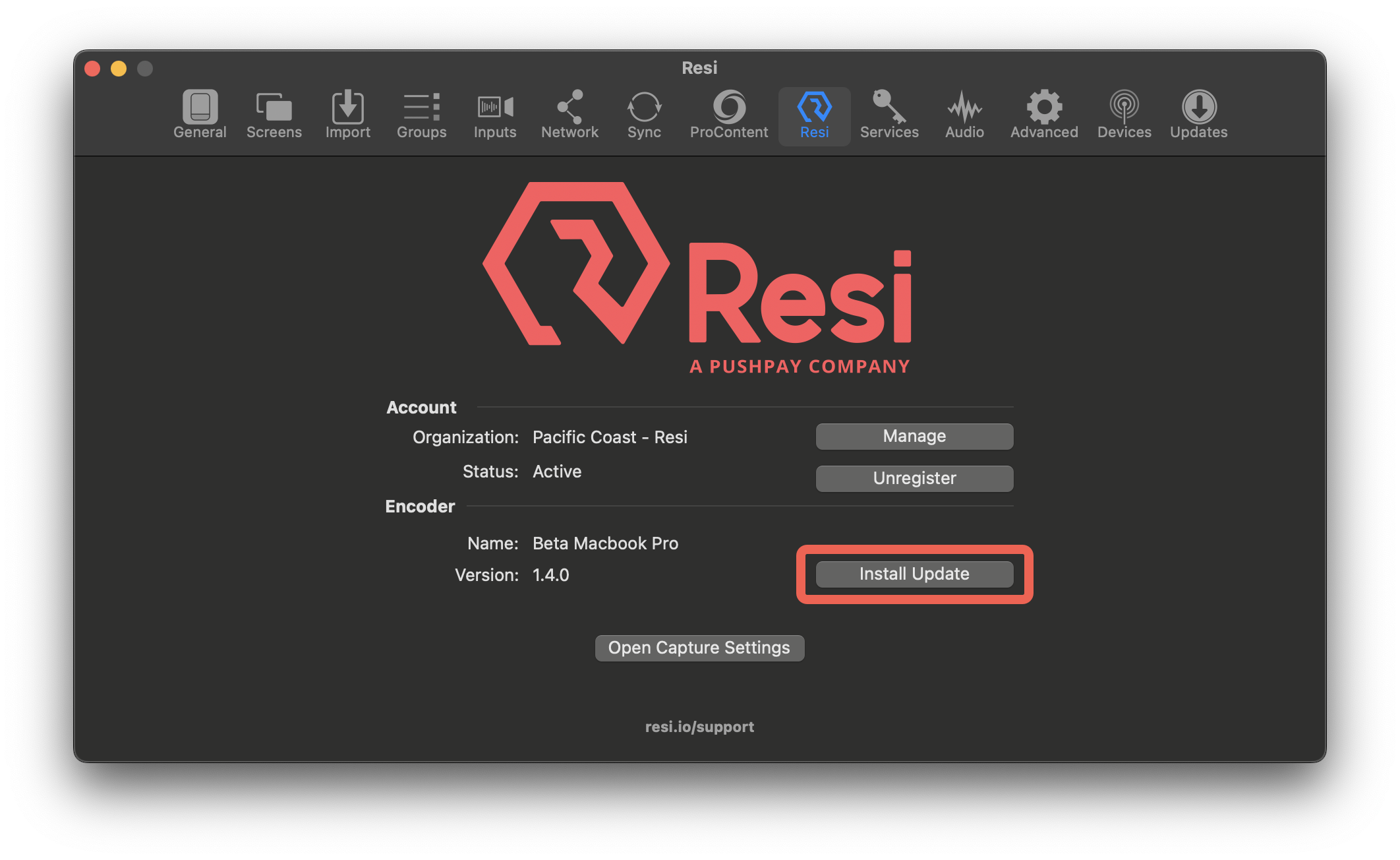Select the Sync icon
1400x860 pixels.
(x=643, y=113)
